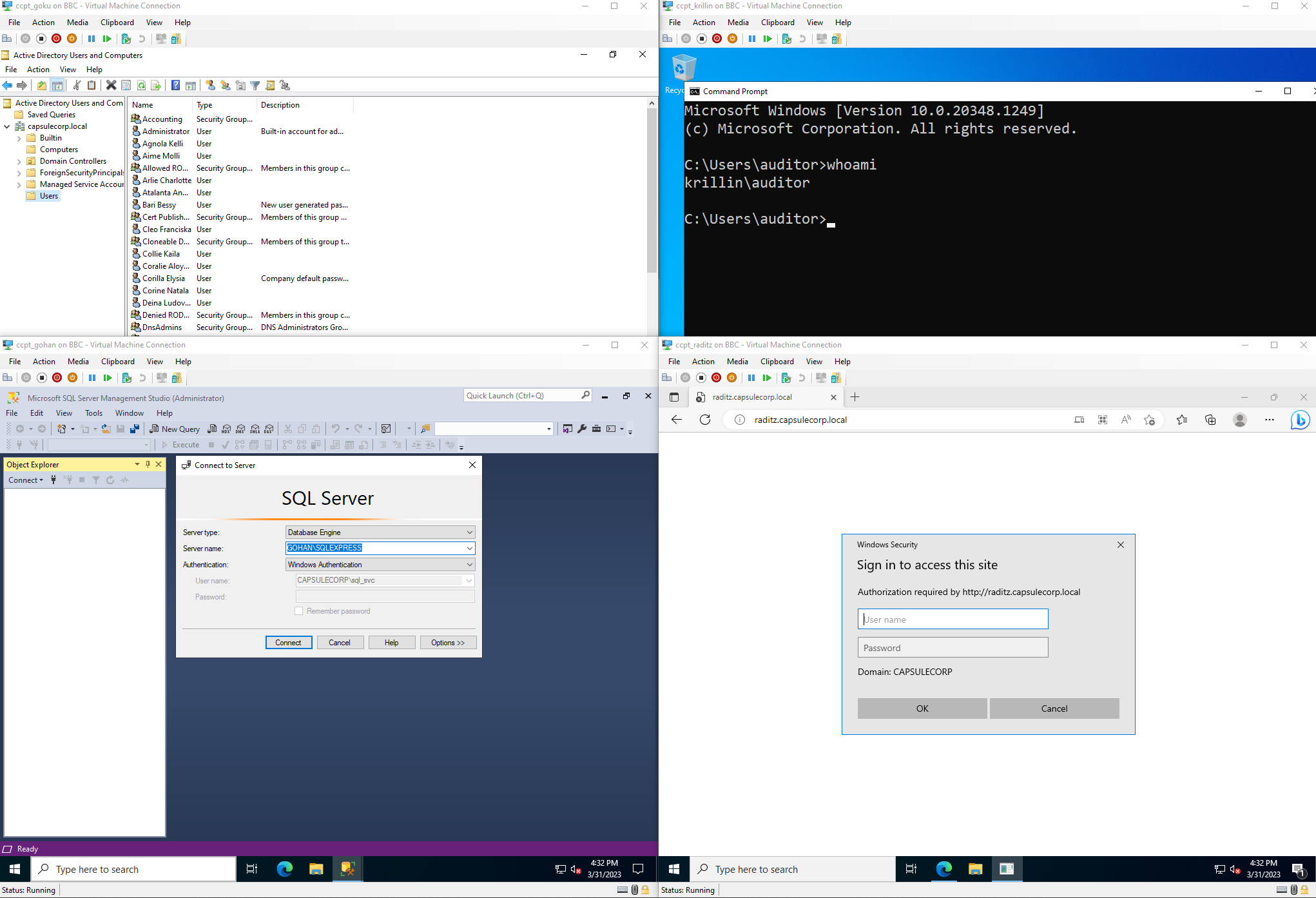Click the create new user icon
This screenshot has width=1316, height=898.
pos(210,85)
